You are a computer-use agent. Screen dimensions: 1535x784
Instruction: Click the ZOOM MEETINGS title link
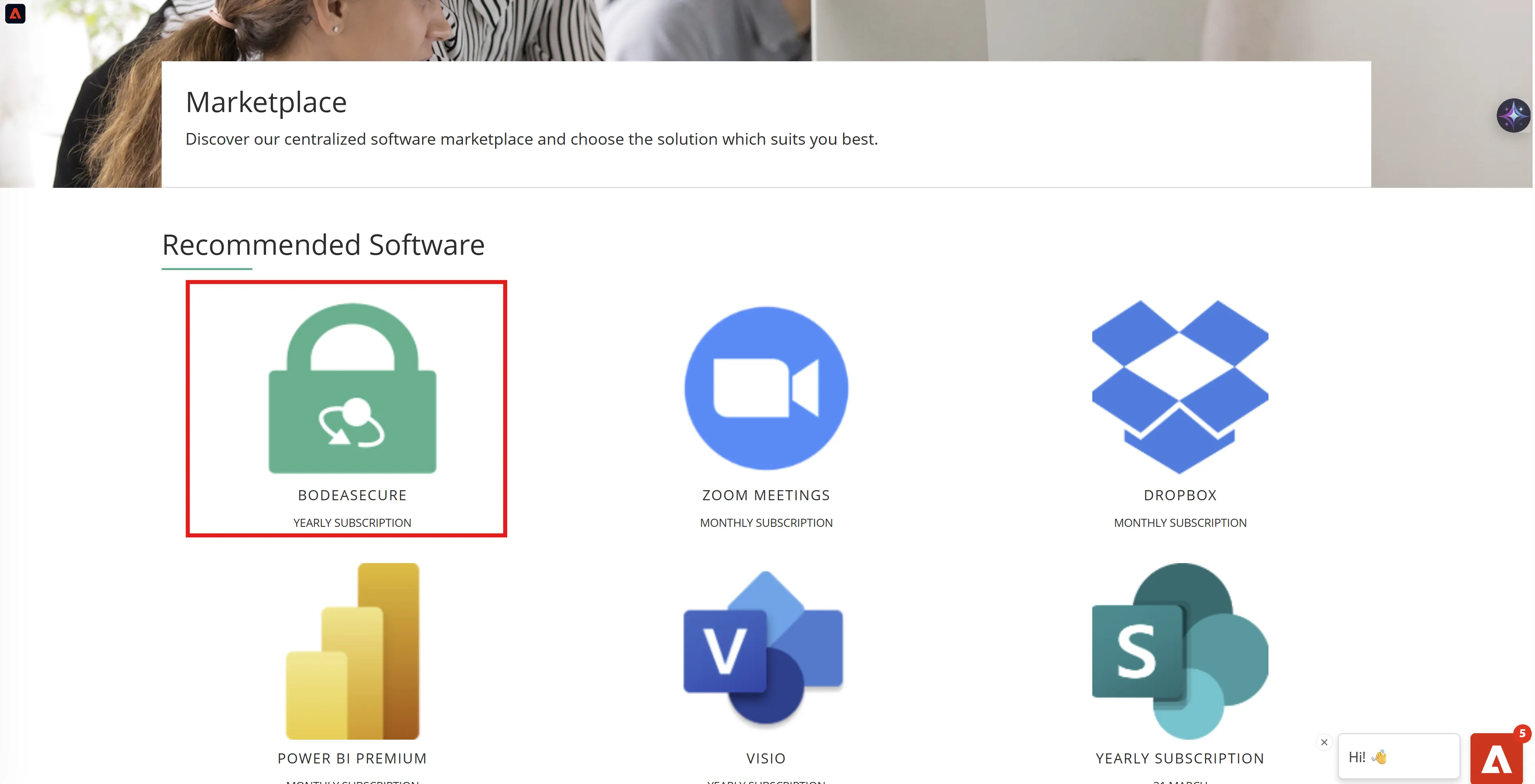point(766,495)
